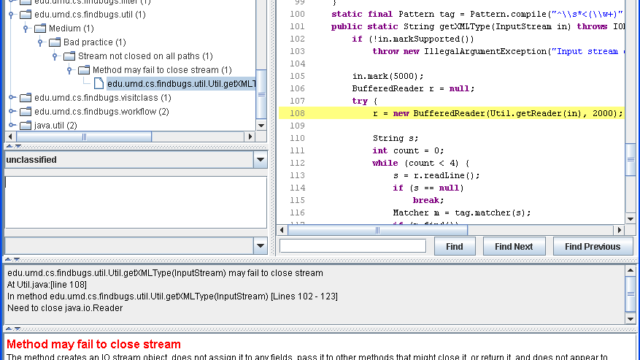
Task: Click source line 'int count = 0;'
Action: pos(408,151)
